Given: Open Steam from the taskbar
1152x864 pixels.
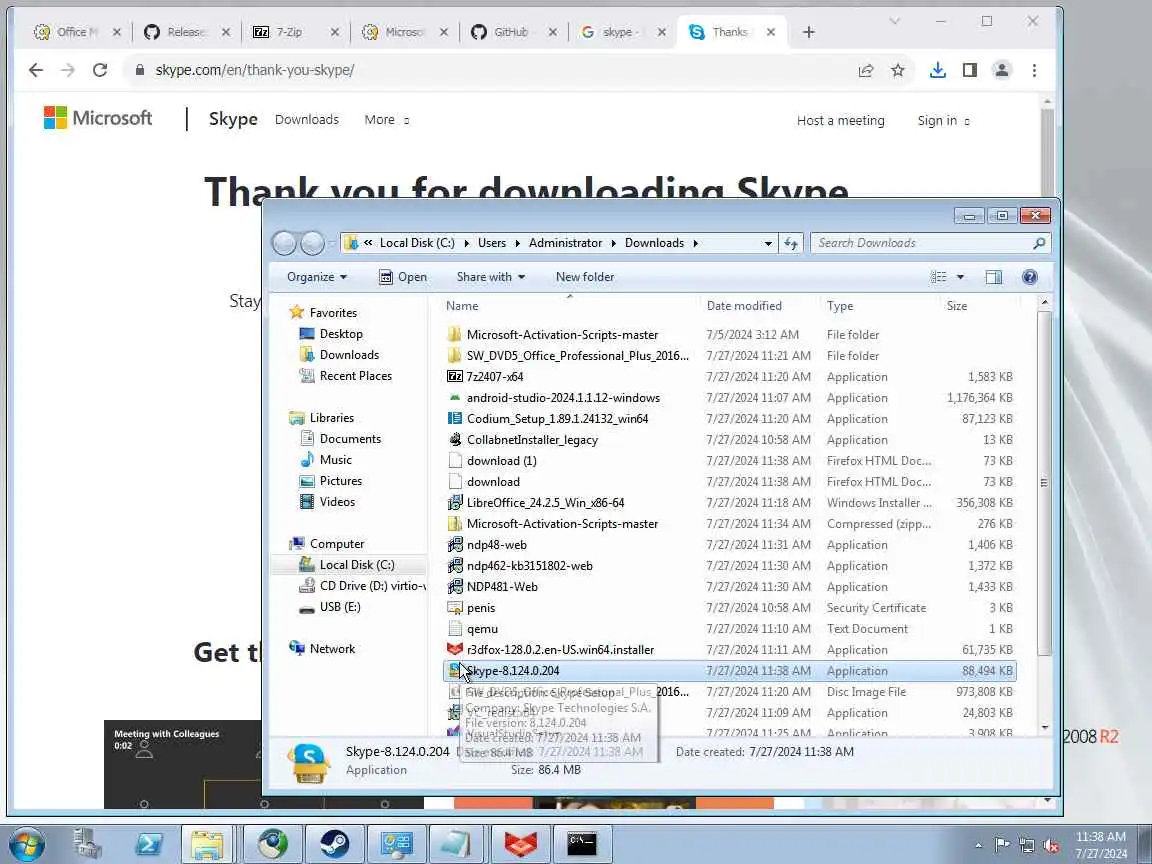Looking at the screenshot, I should coord(334,843).
